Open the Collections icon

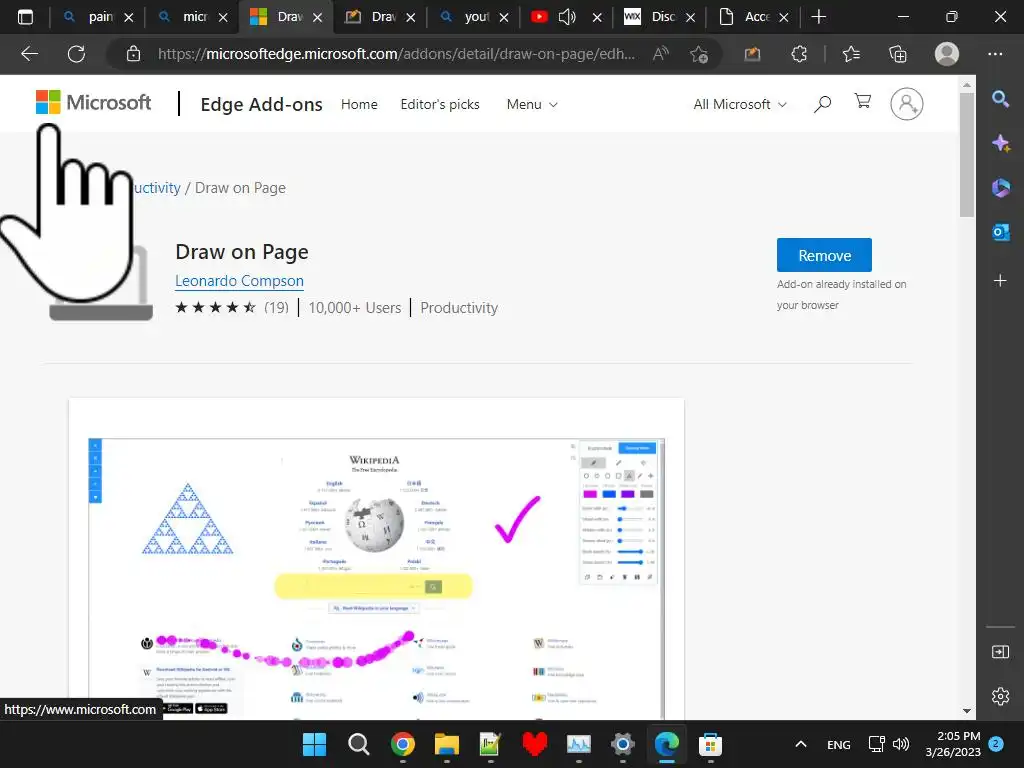[898, 54]
